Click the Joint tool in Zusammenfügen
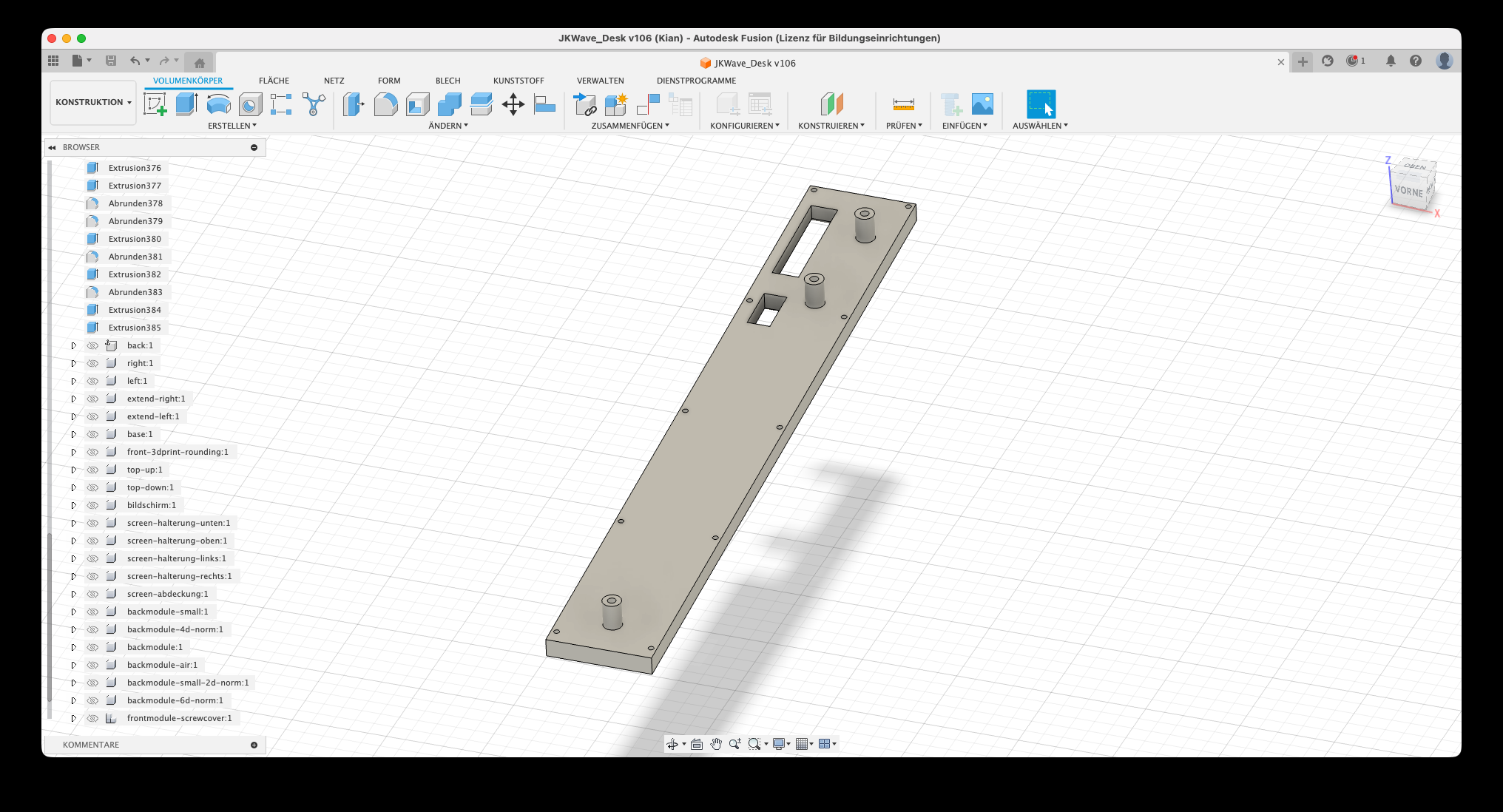The height and width of the screenshot is (812, 1503). [648, 104]
